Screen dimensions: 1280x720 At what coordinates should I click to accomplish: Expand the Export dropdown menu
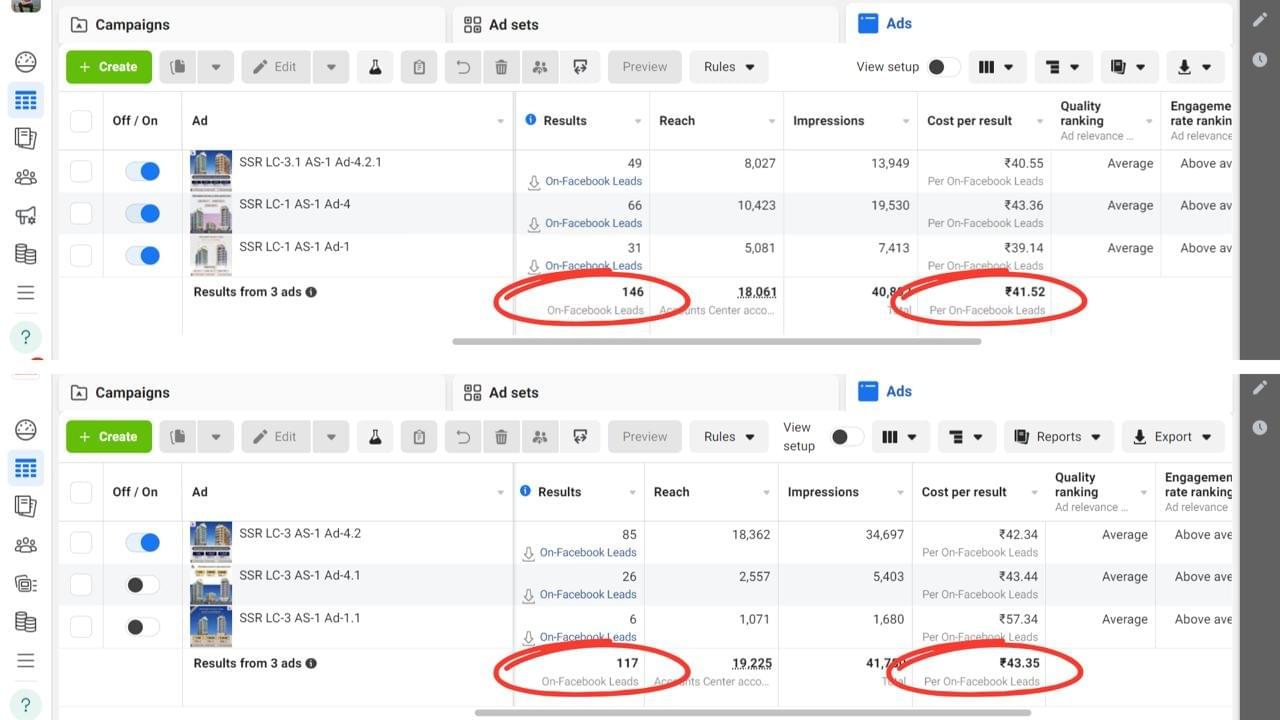1172,437
